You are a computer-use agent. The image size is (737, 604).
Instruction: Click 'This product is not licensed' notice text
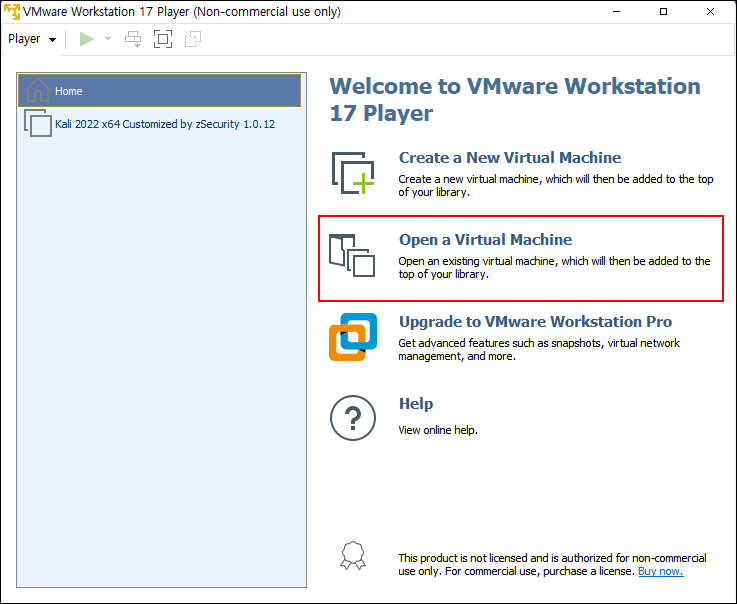[552, 565]
